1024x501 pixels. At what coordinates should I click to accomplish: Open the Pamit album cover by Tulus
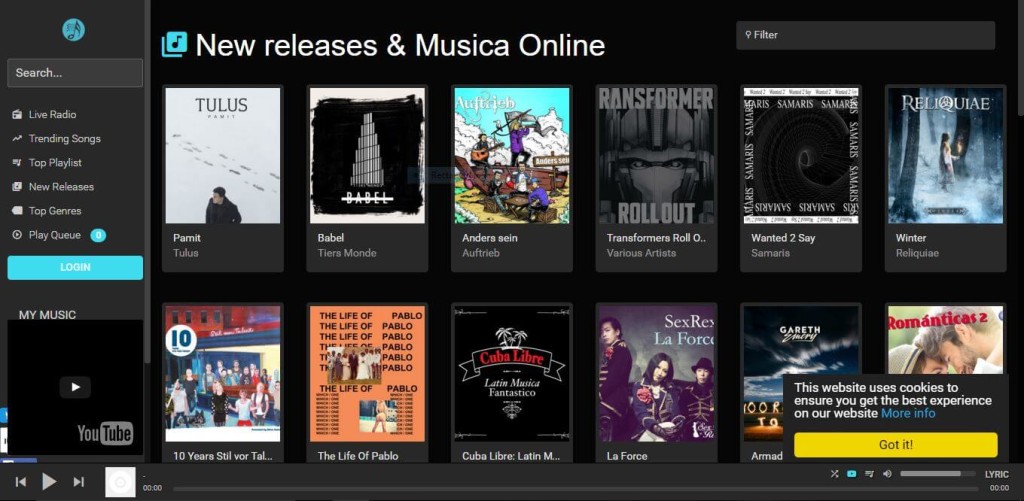223,155
